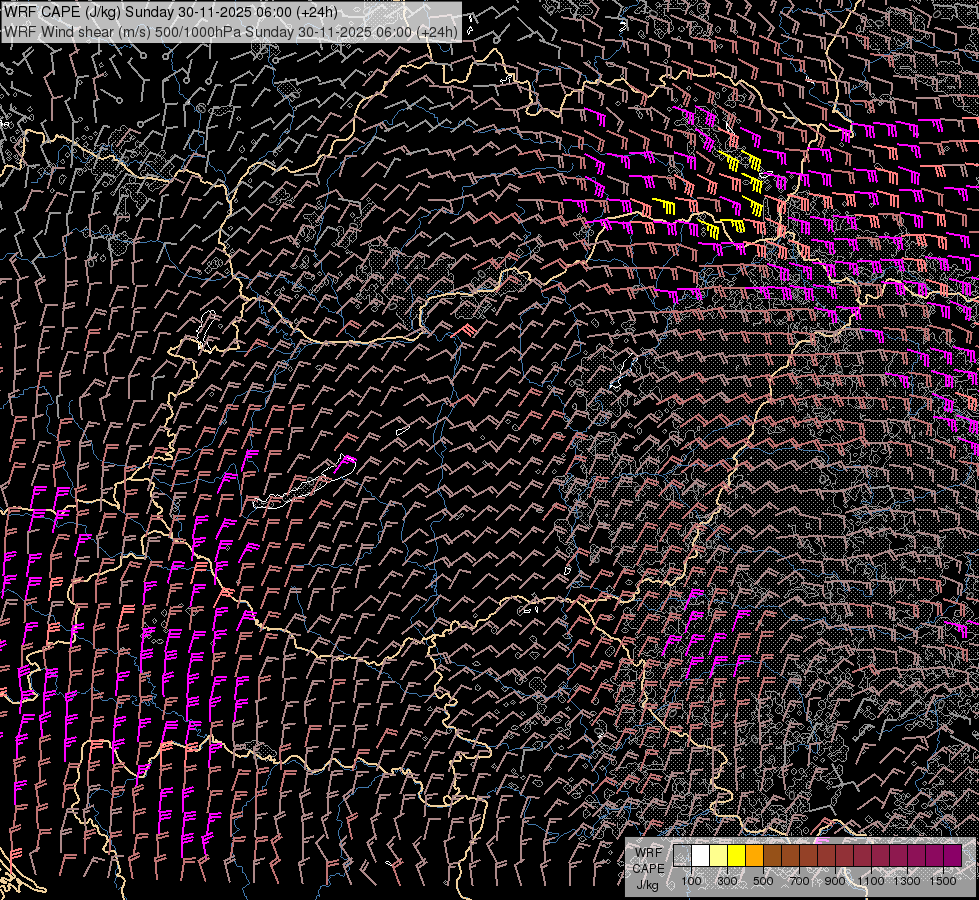The height and width of the screenshot is (900, 979).
Task: Click the orange CAPE legend swatch
Action: (754, 856)
